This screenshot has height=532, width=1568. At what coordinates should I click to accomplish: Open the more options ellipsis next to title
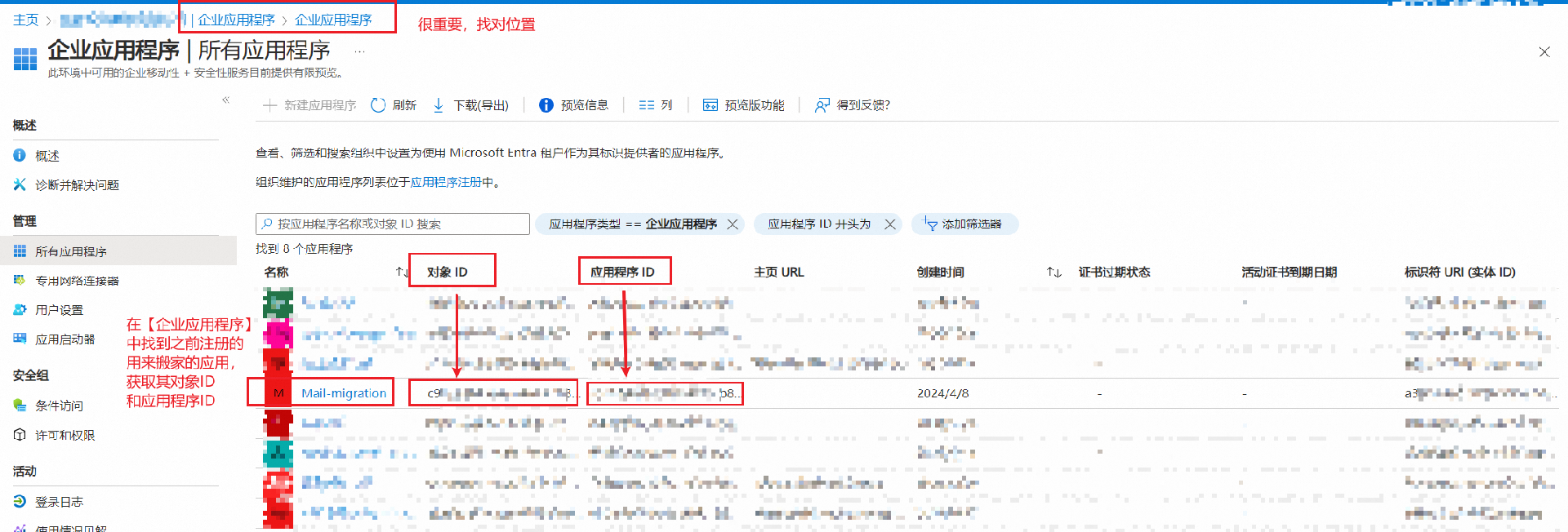pos(359,51)
